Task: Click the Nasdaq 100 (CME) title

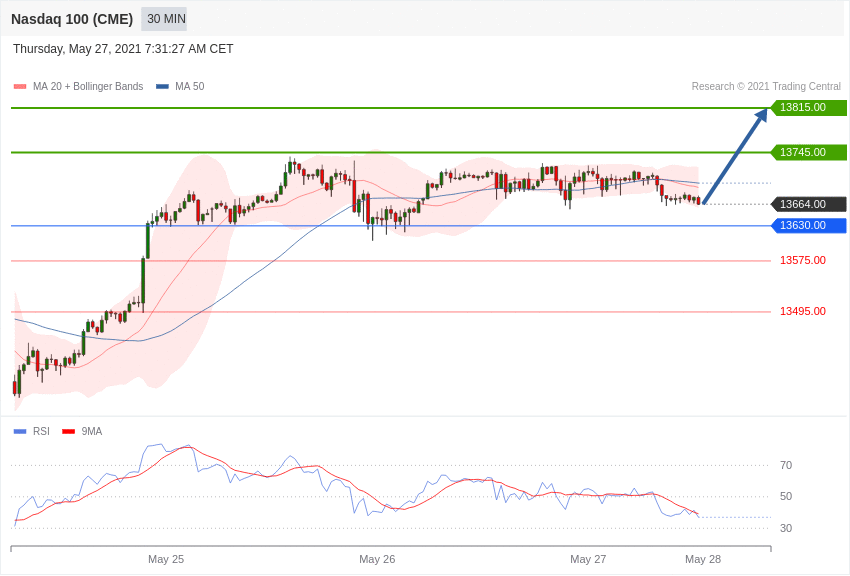Action: point(72,19)
